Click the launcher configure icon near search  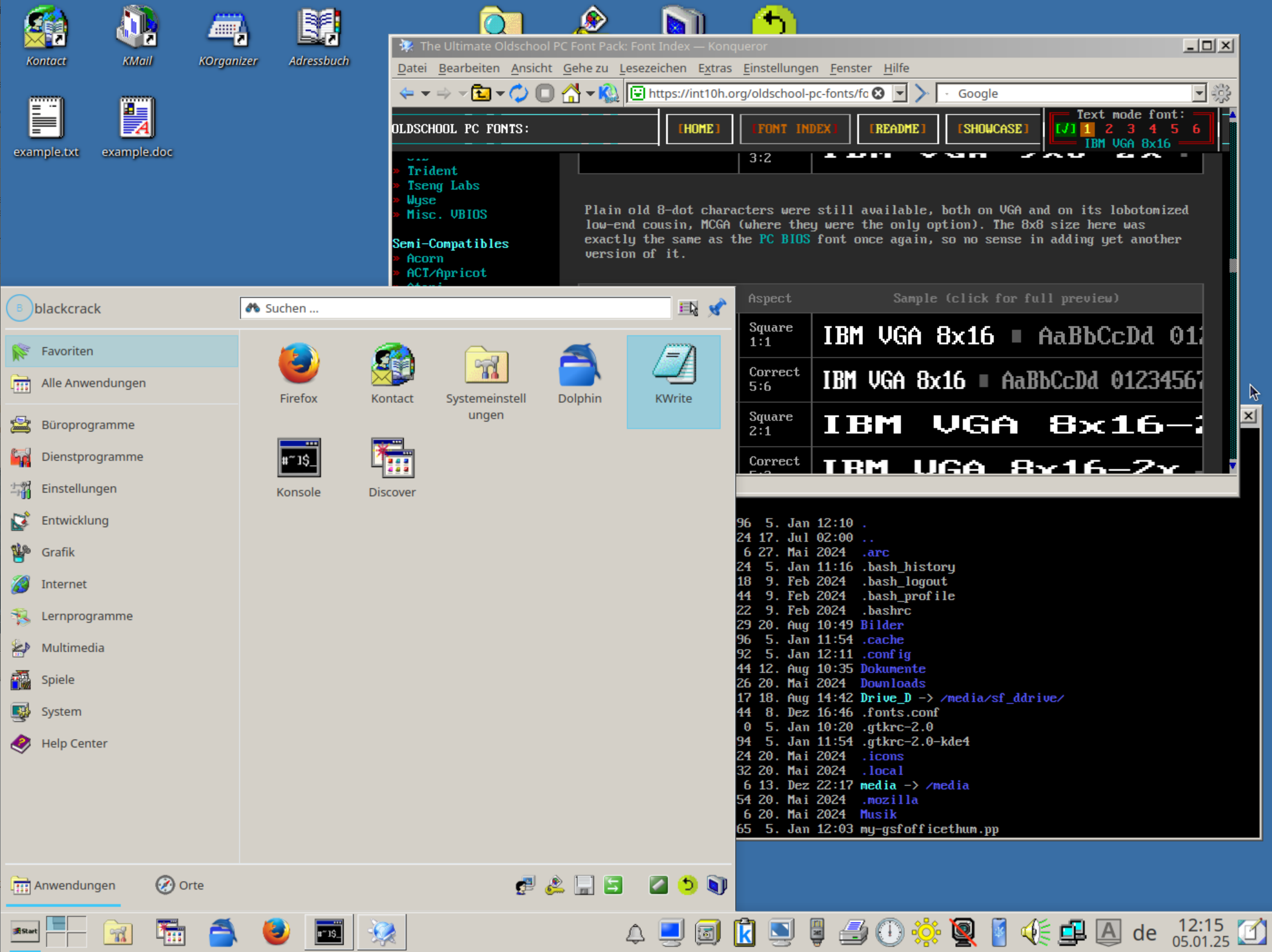[688, 308]
